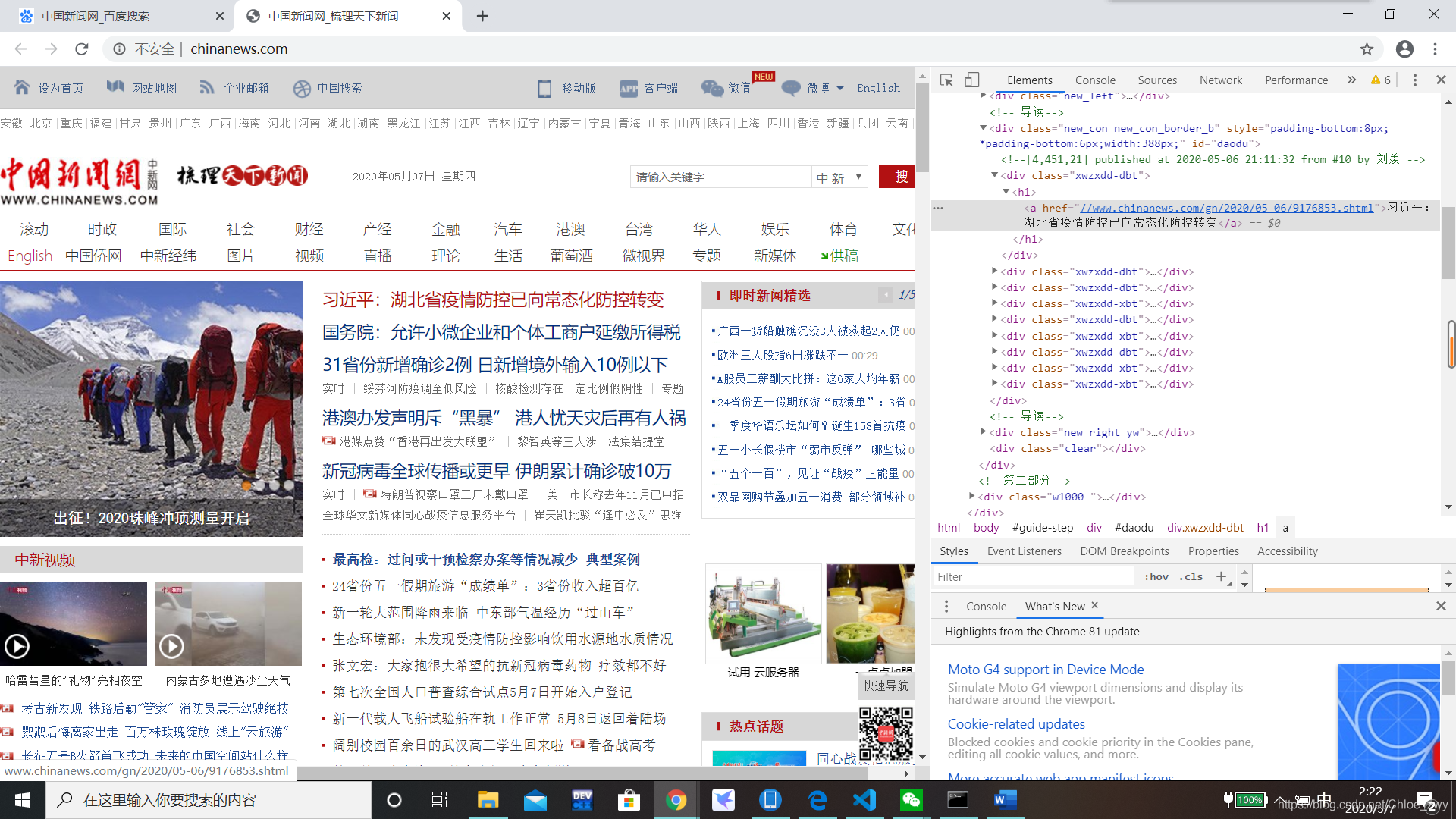The width and height of the screenshot is (1456, 819).
Task: Open the 财经 navigation section
Action: click(309, 229)
